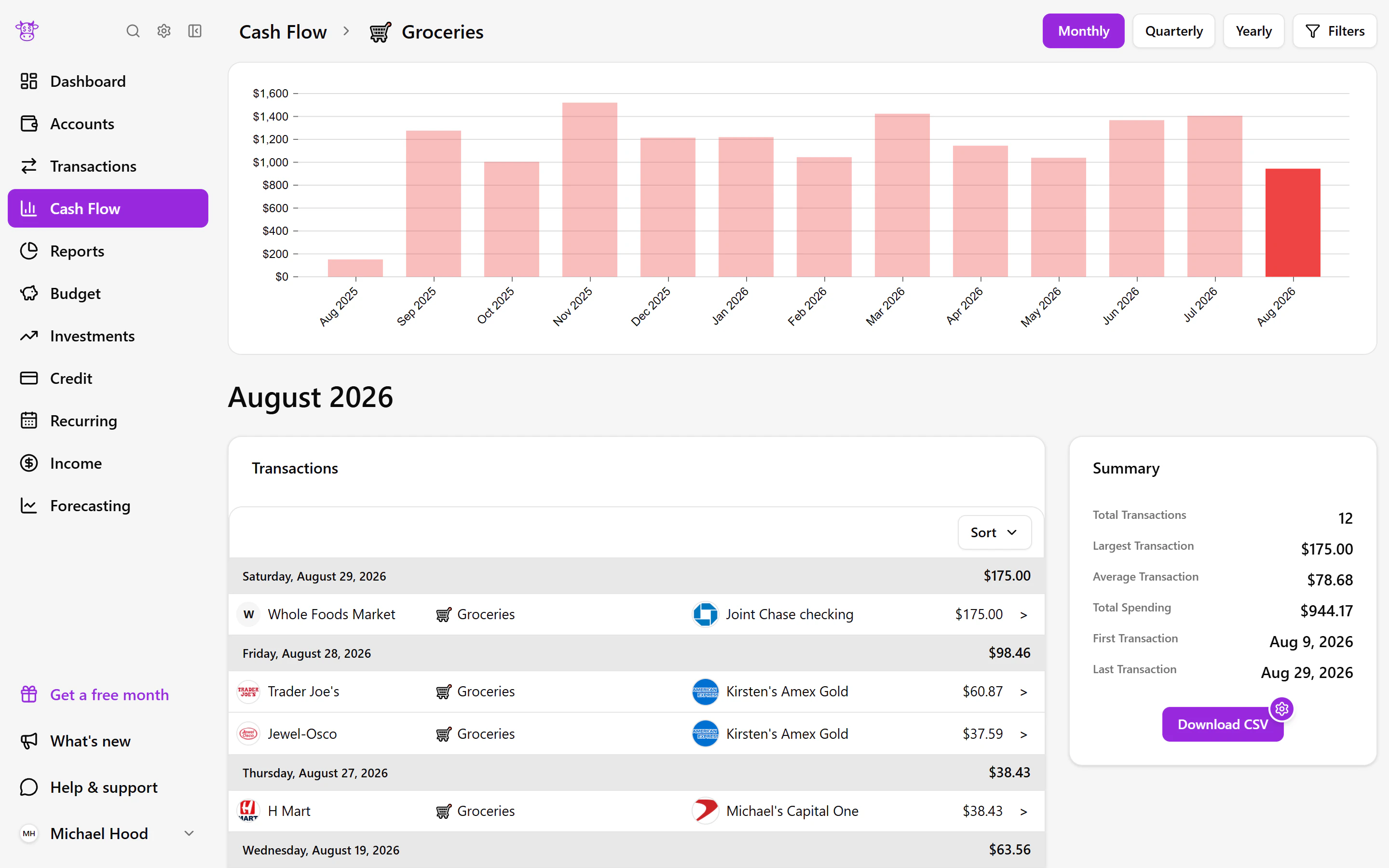Click Cash Flow breadcrumb link
1389x868 pixels.
point(283,32)
